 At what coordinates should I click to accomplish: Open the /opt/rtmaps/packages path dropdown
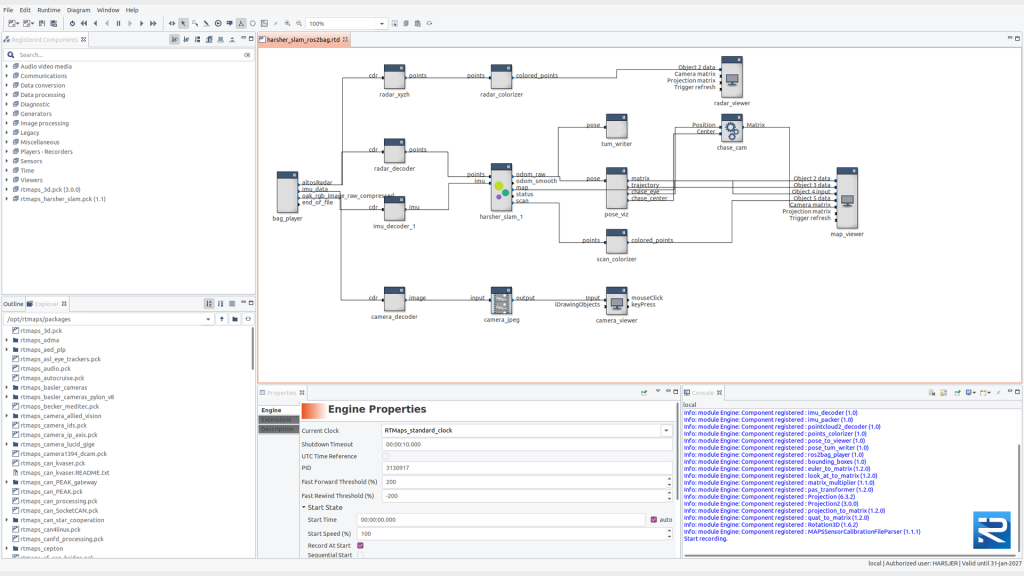click(208, 319)
